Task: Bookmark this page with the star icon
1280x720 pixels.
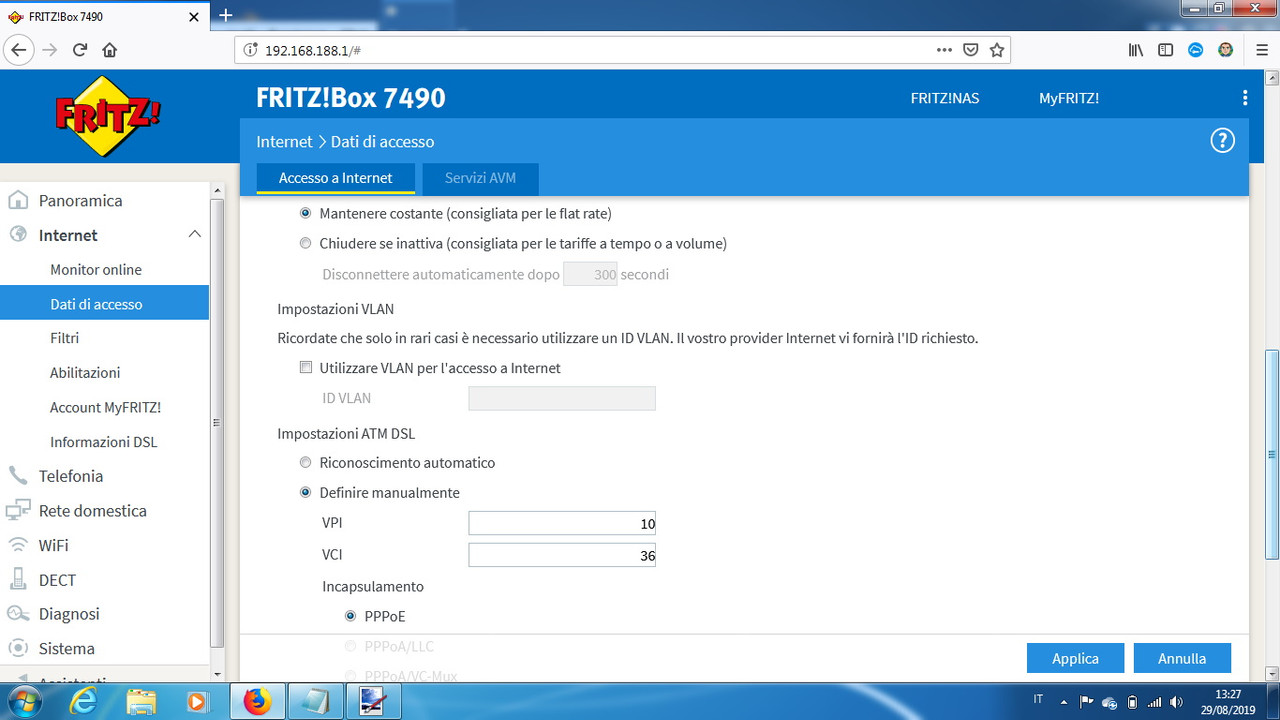Action: (x=996, y=50)
